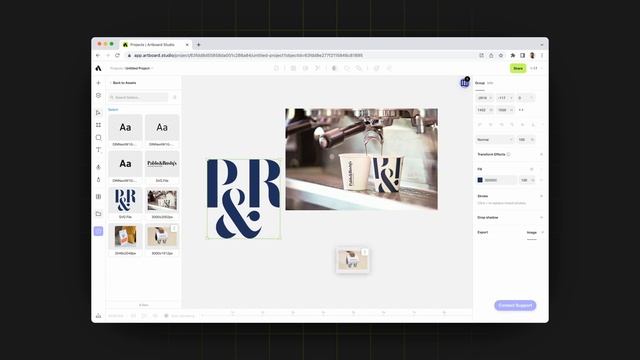
Task: Click the browser back arrow
Action: point(98,56)
